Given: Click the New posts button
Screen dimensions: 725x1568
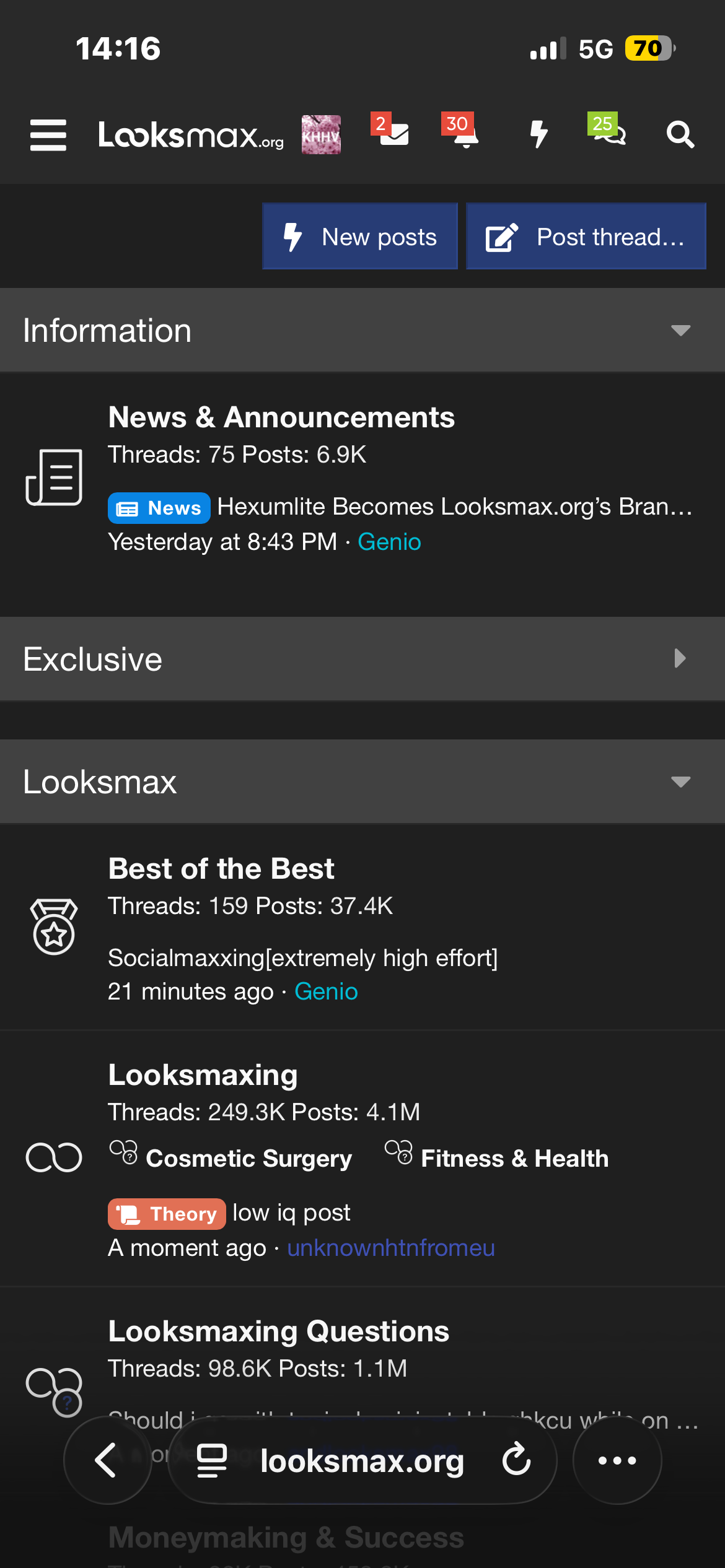Looking at the screenshot, I should coord(360,236).
